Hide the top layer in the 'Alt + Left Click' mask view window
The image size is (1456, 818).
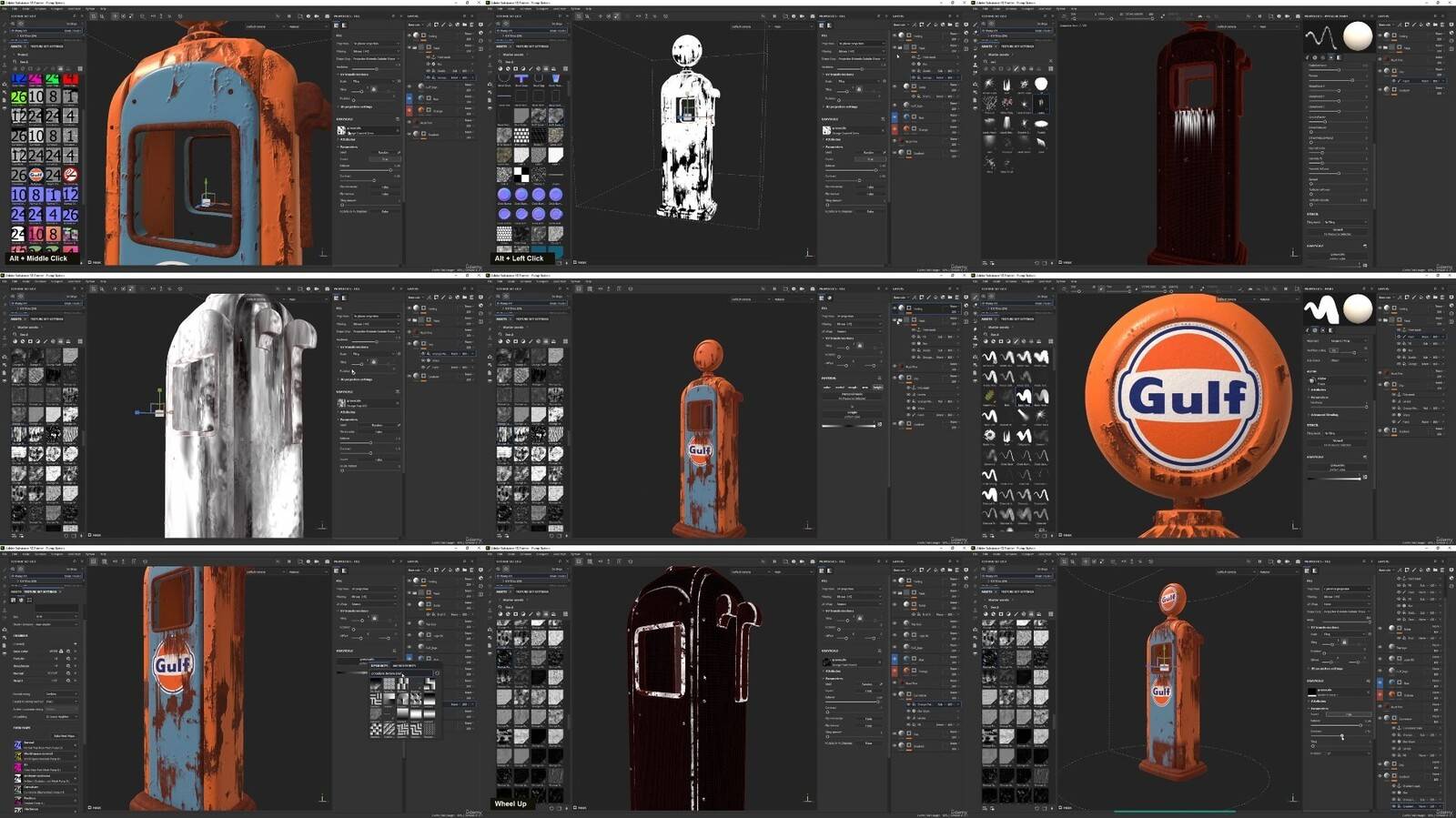tap(895, 35)
